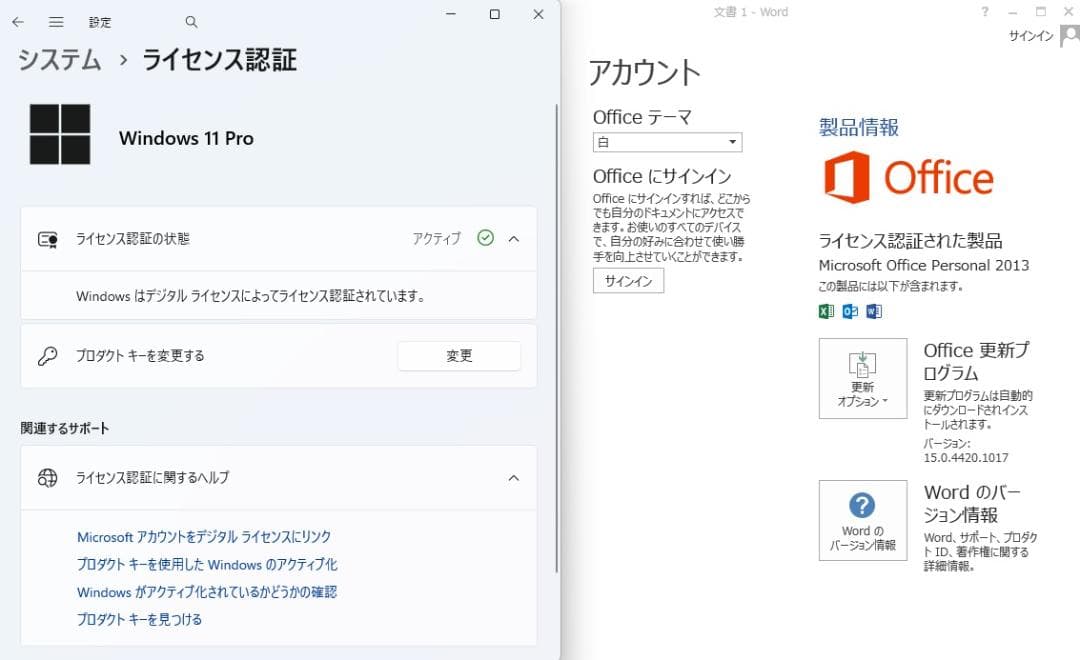Open プロダクト キーを使用した Windows のアクティブ化 link
The width and height of the screenshot is (1080, 660).
(x=207, y=564)
